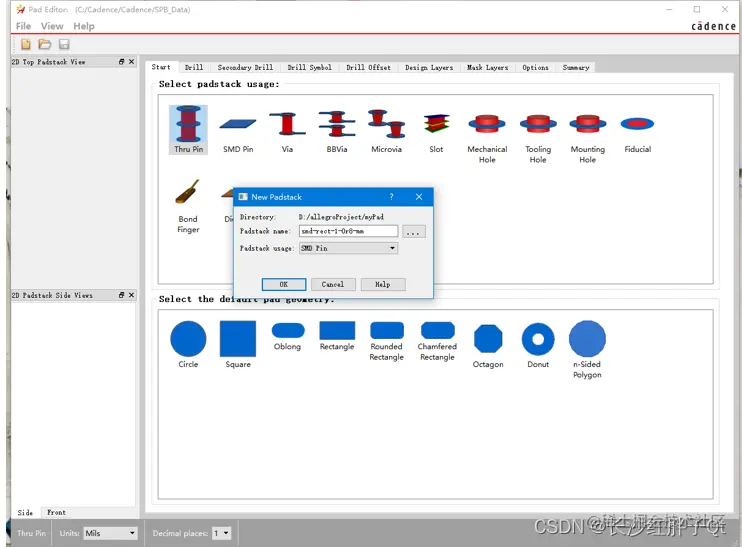The height and width of the screenshot is (547, 742).
Task: Open the Units dropdown showing Mils
Action: (111, 533)
